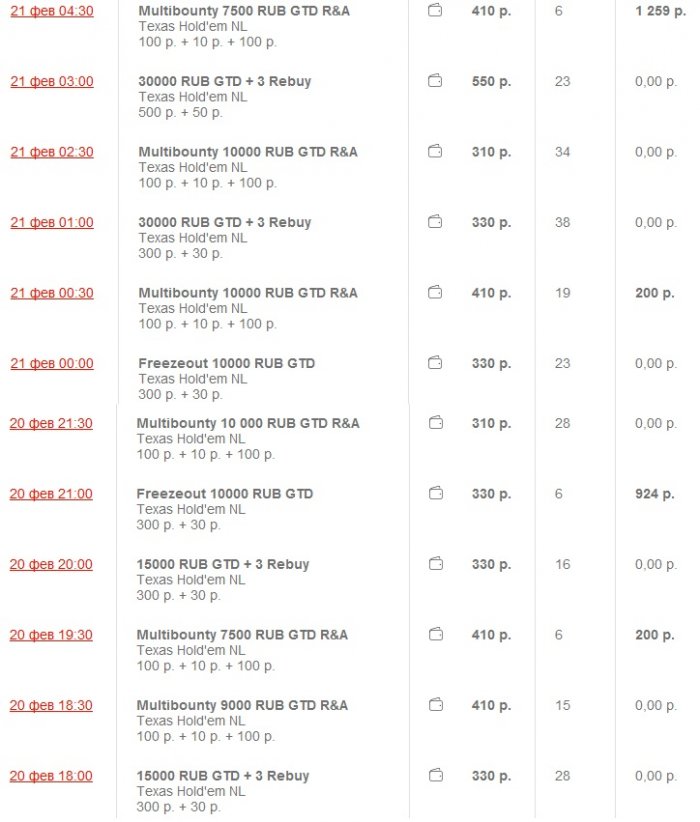This screenshot has height=822, width=700.
Task: Select the Multibounty 9000 RUB GTD R&A title
Action: 242,706
